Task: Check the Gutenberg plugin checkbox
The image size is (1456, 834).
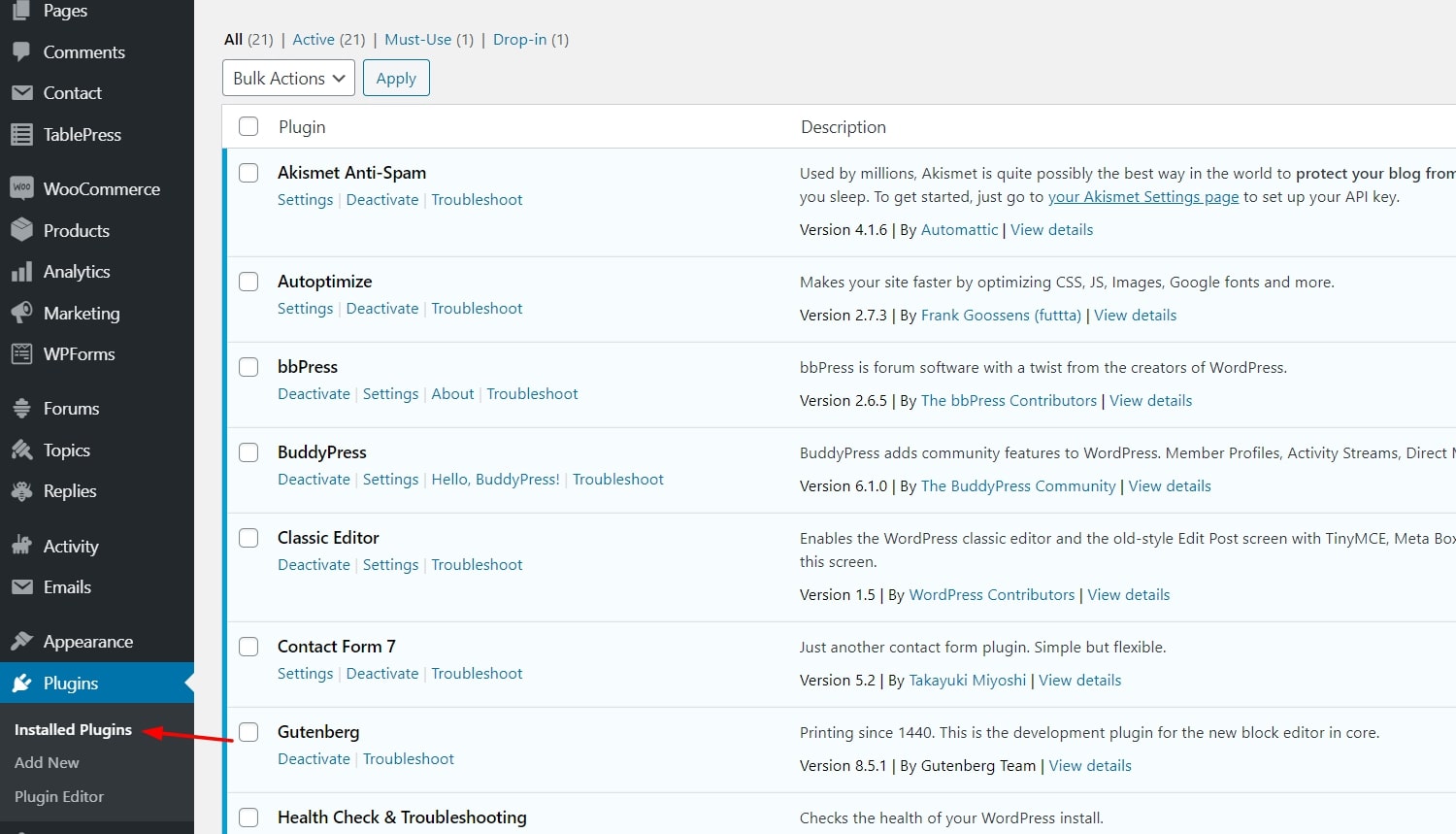Action: 248,732
